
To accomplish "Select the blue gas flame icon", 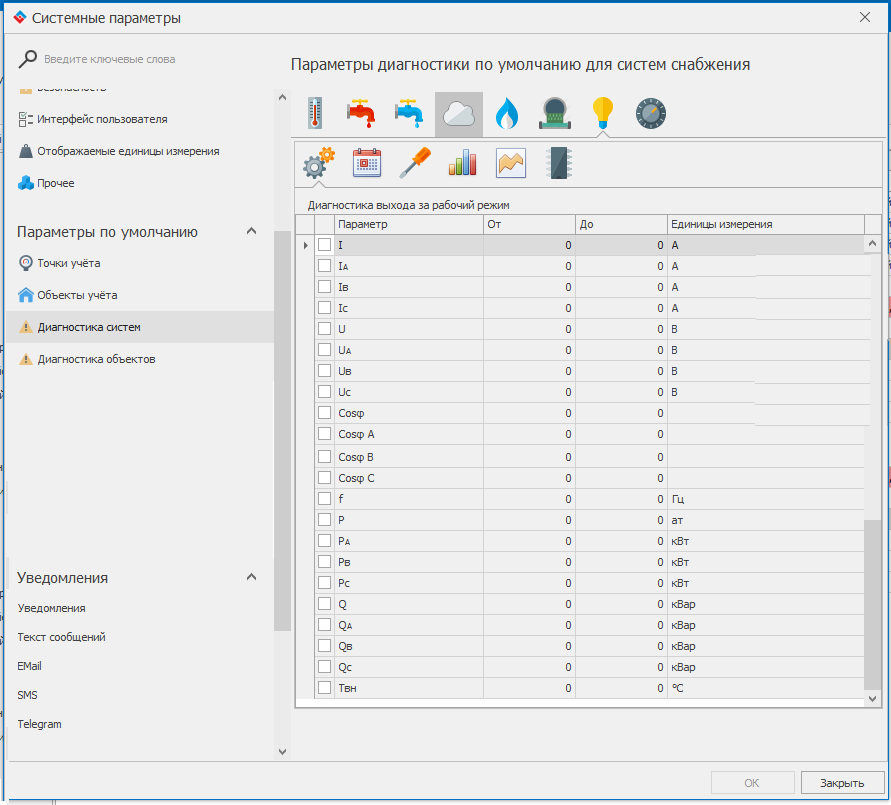I will point(507,114).
